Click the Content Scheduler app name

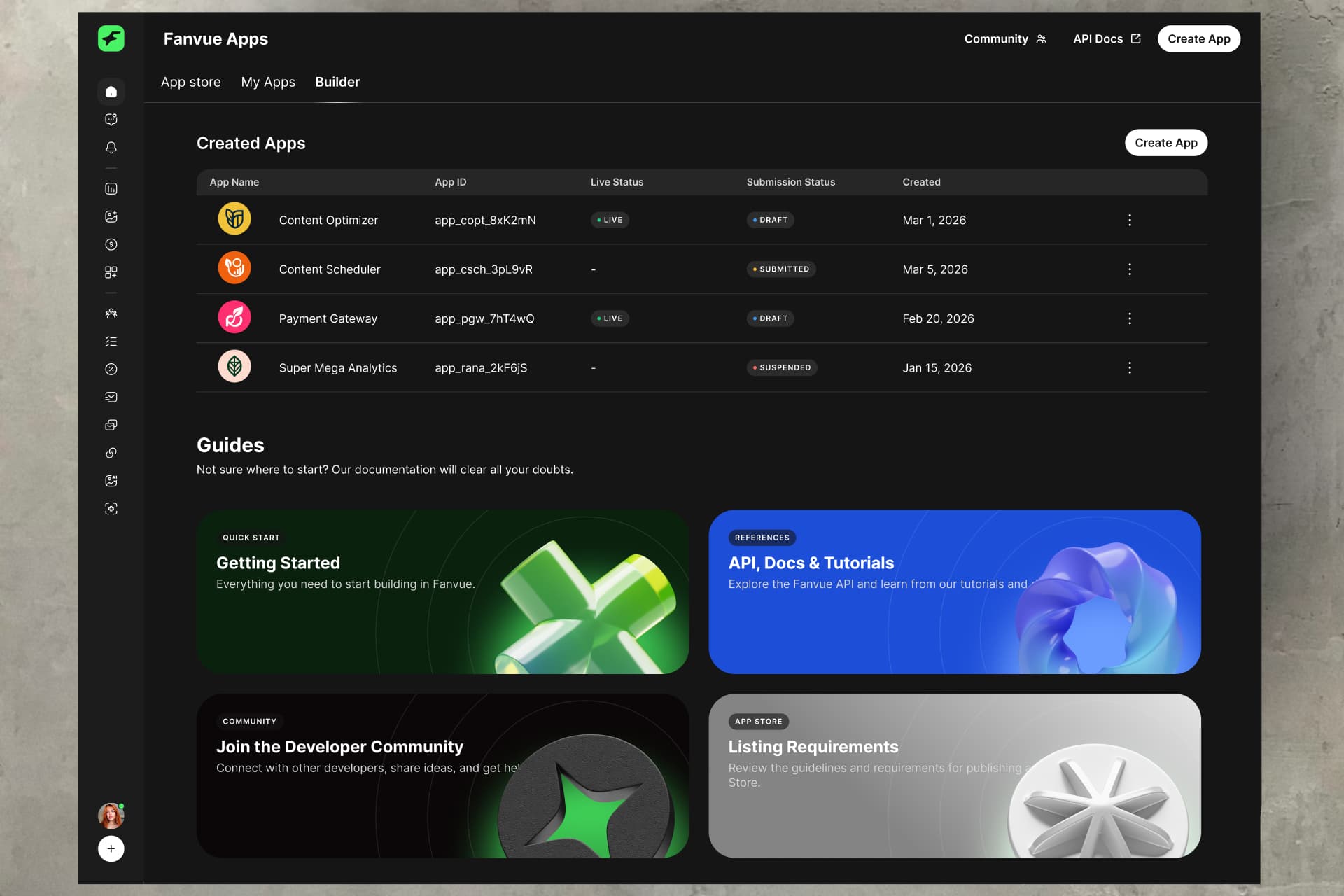point(330,269)
